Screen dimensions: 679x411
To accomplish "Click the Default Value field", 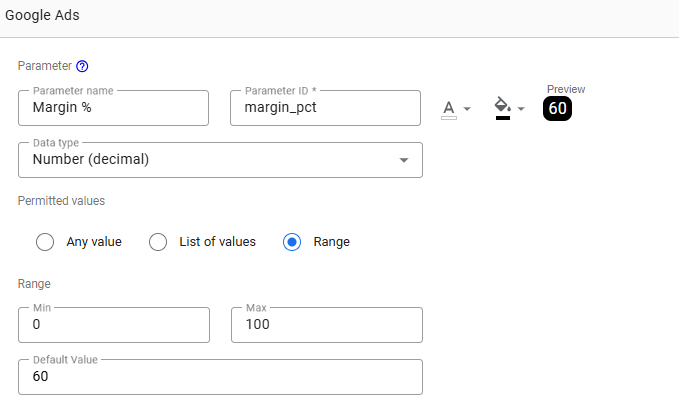I will 220,377.
